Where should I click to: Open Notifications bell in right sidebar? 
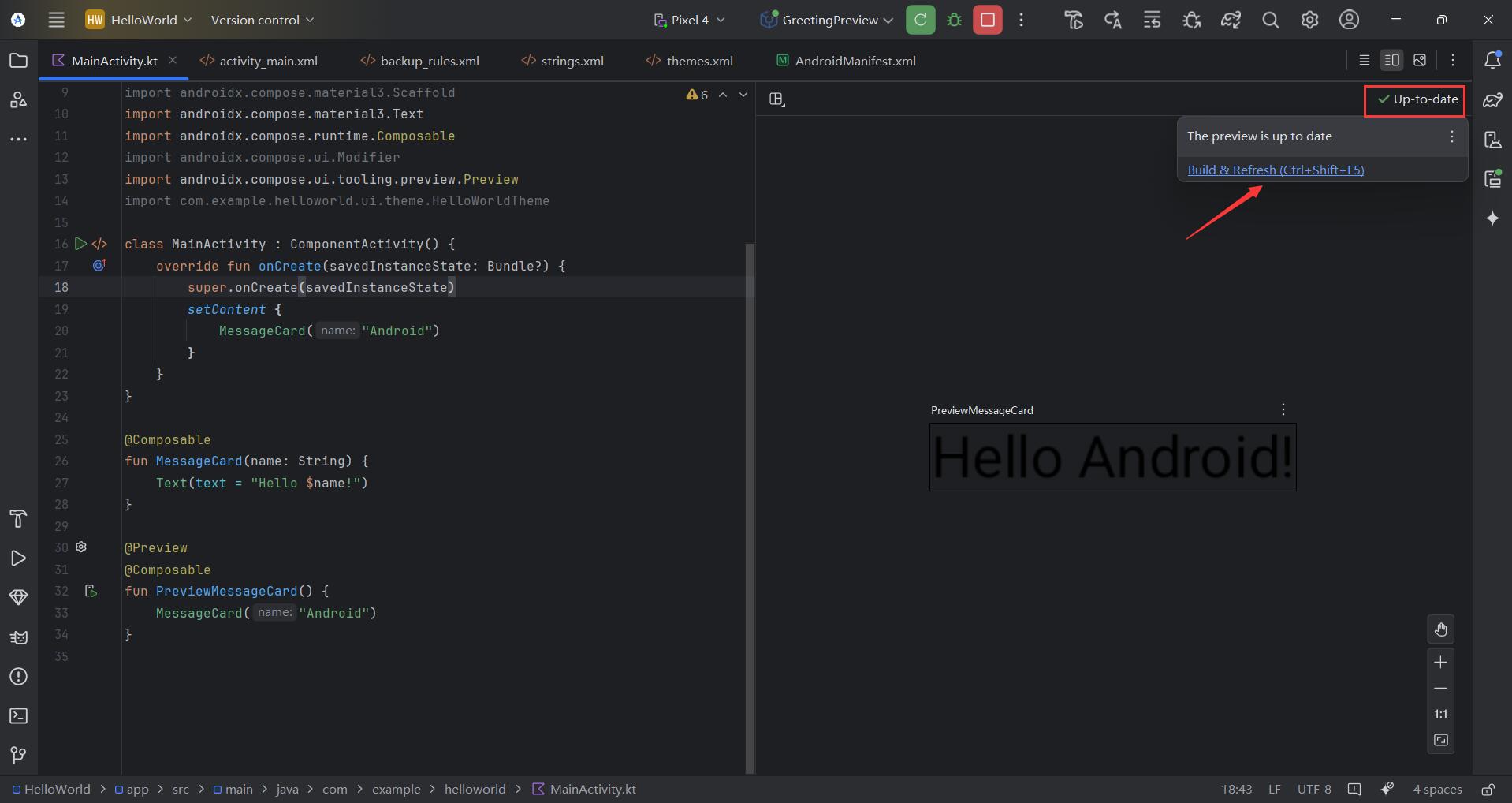pyautogui.click(x=1492, y=60)
